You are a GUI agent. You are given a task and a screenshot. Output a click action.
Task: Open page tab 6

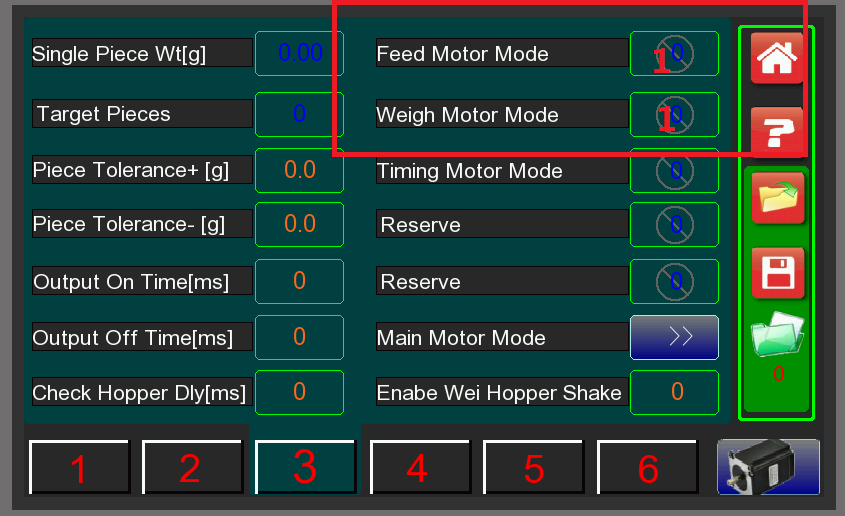pos(648,468)
